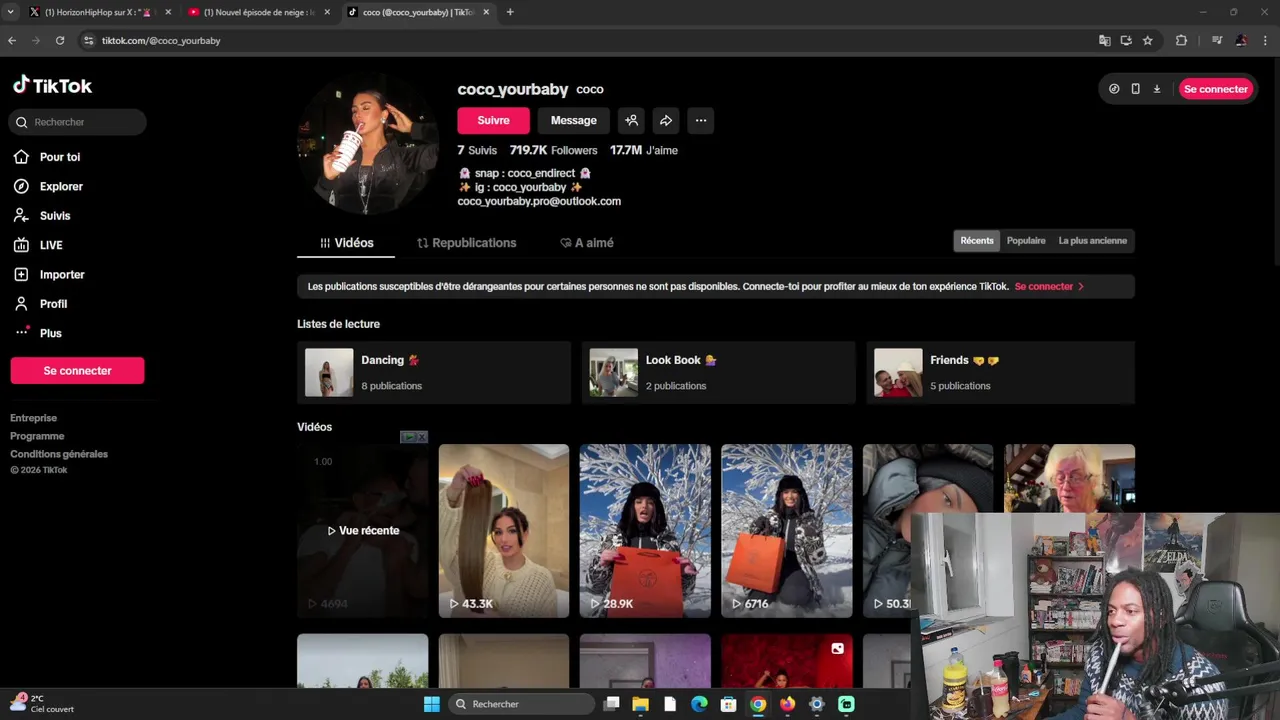
Task: Open the Dancing playlist
Action: pos(434,372)
